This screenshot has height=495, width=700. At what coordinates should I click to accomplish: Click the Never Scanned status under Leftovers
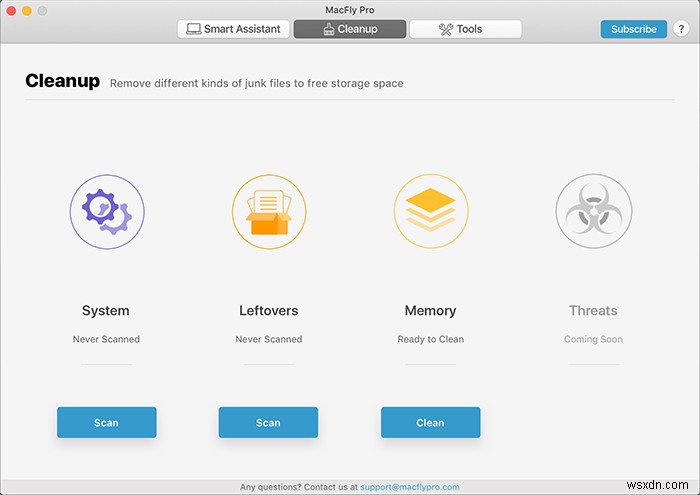pyautogui.click(x=269, y=339)
